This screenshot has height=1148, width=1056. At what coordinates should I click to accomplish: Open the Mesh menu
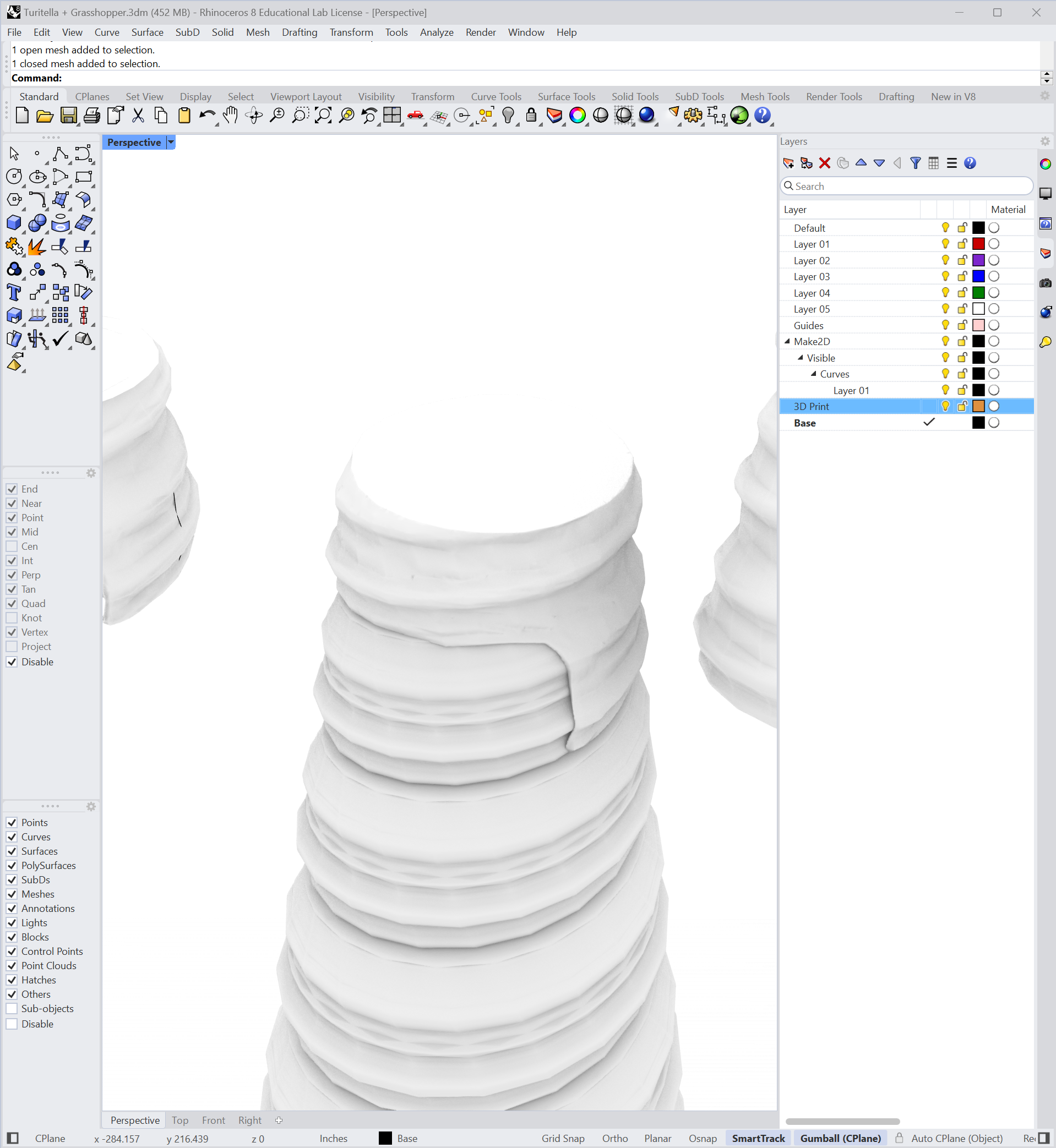coord(258,32)
